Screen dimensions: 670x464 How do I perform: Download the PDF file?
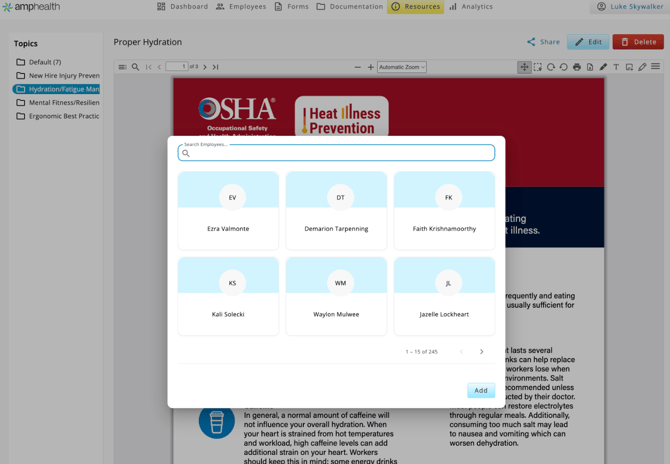[590, 67]
